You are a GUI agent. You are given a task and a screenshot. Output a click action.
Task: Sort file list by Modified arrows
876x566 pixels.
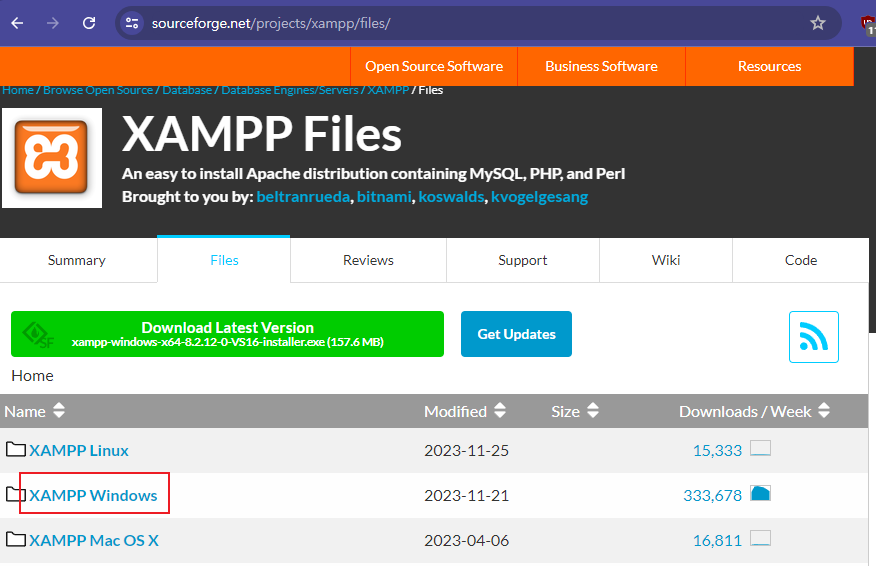click(x=500, y=411)
